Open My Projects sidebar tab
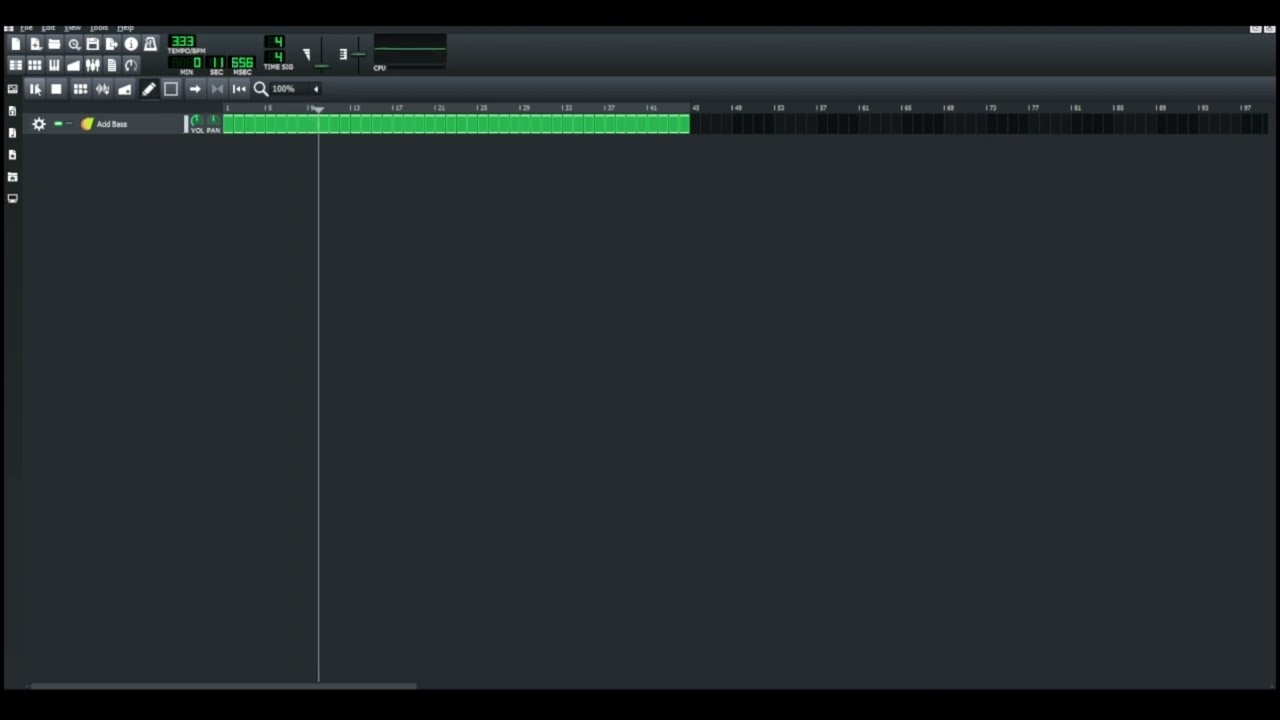 coord(12,111)
